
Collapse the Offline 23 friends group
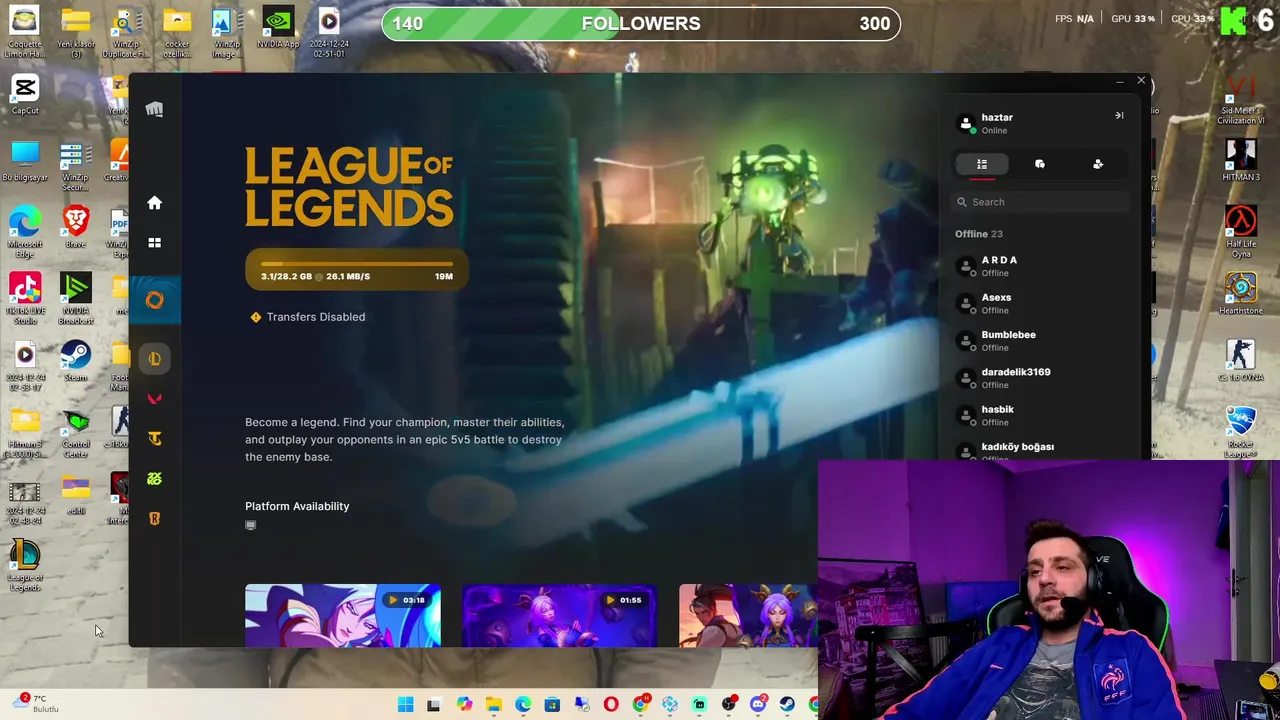(979, 234)
